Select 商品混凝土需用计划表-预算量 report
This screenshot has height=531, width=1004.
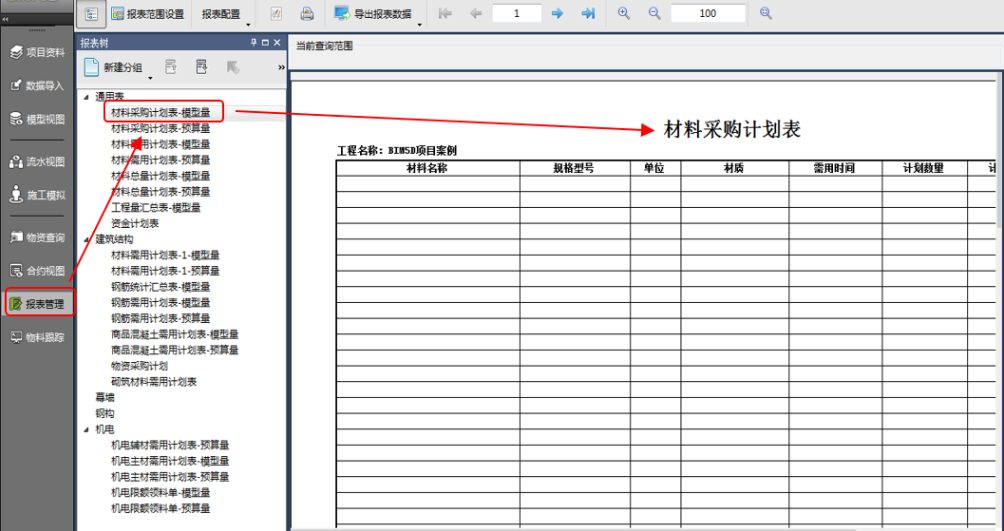[x=175, y=350]
